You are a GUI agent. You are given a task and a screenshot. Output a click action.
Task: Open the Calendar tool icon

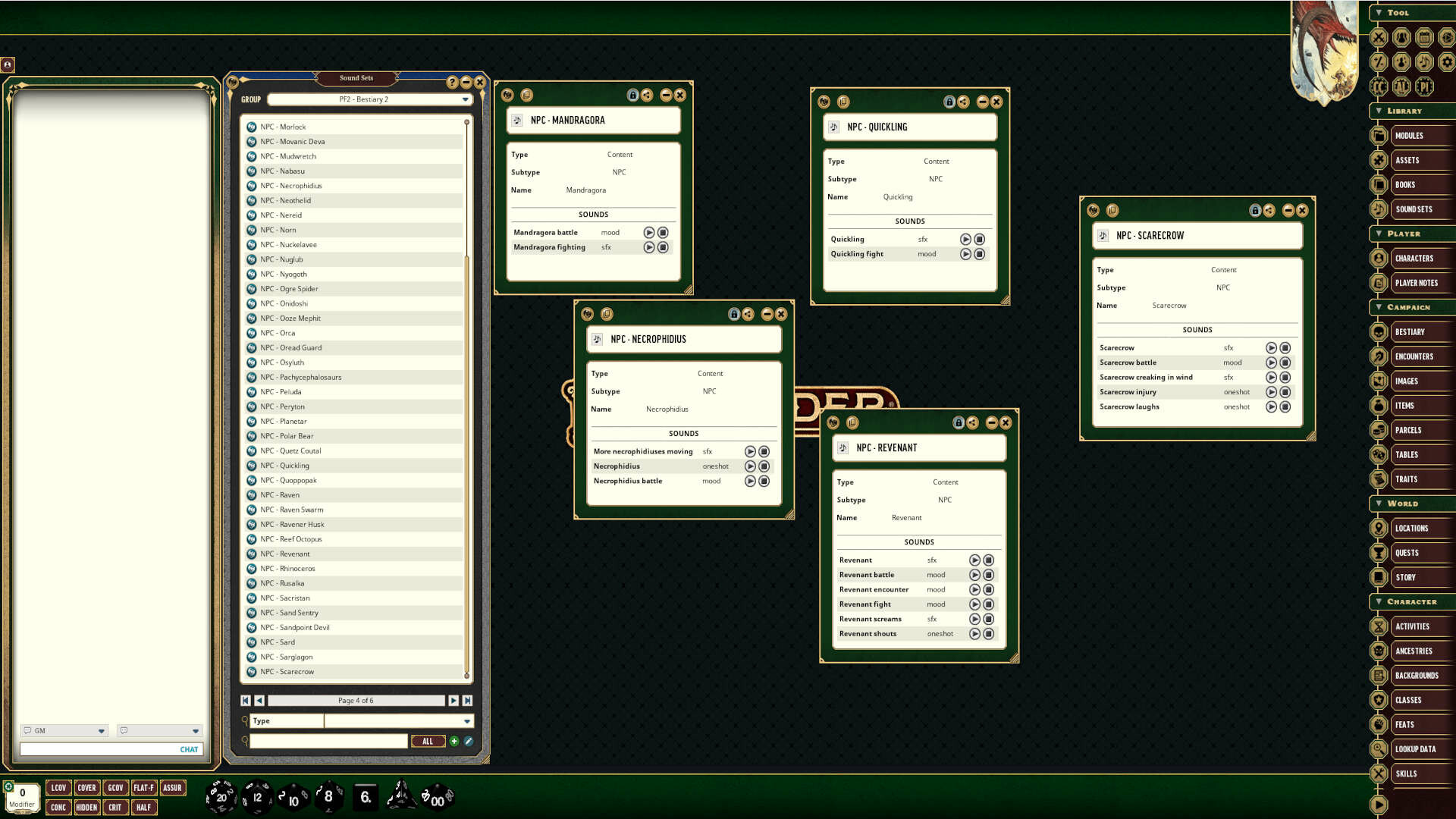pos(1424,37)
